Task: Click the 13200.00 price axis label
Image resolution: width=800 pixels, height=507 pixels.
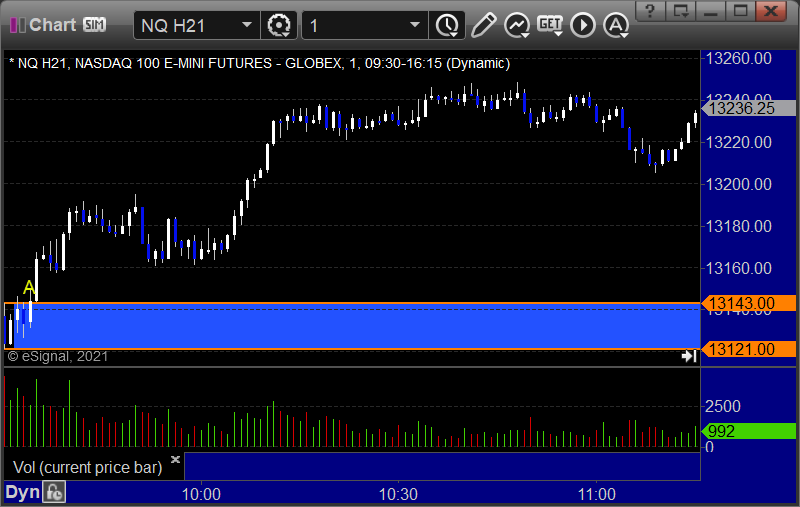Action: pyautogui.click(x=738, y=184)
